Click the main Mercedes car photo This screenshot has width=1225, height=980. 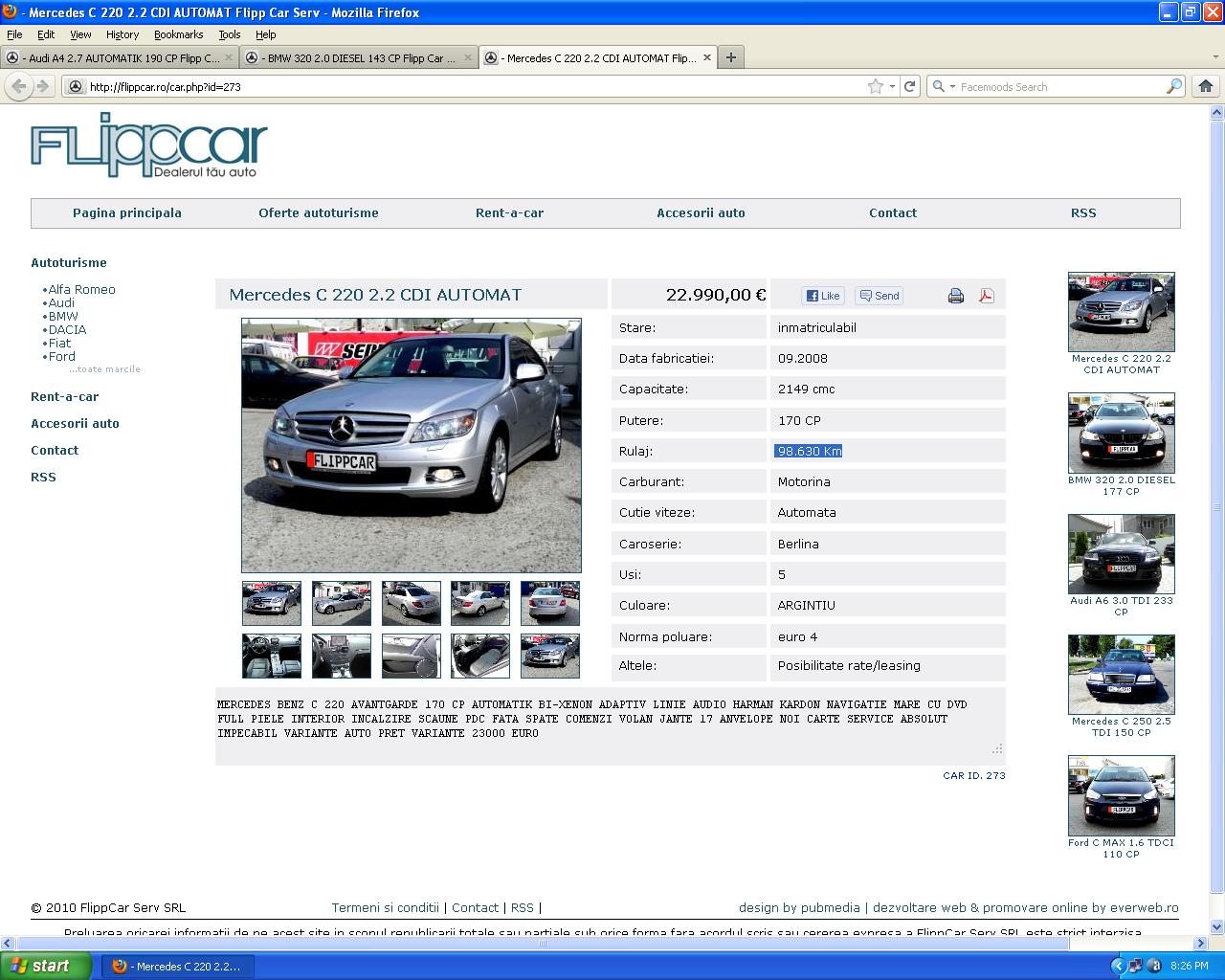click(x=412, y=445)
